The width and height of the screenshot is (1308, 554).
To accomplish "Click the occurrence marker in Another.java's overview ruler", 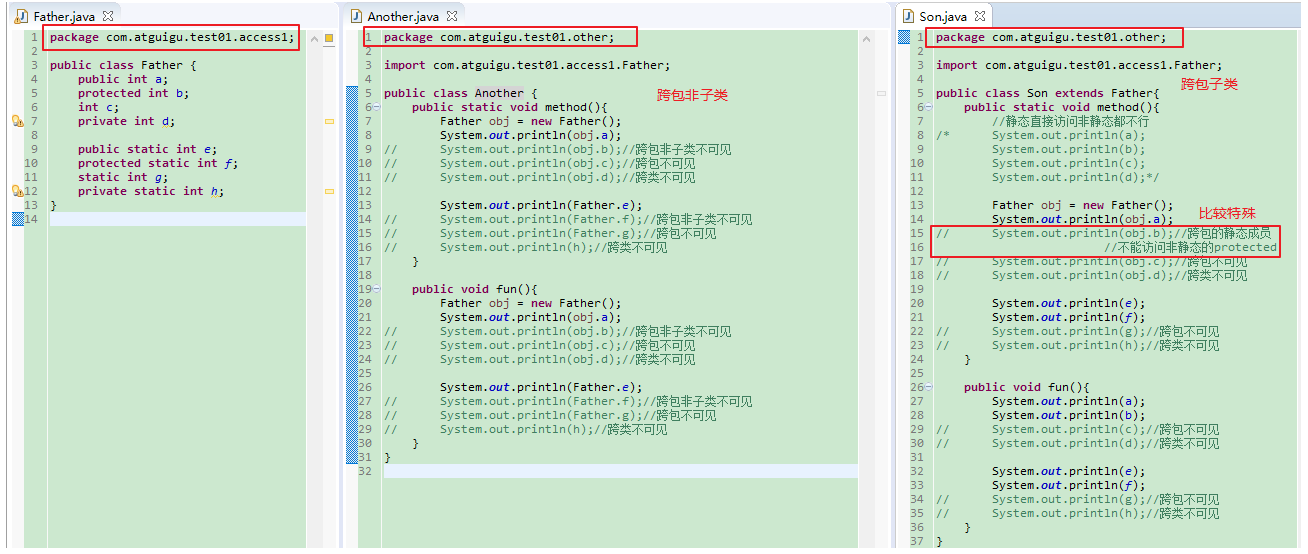I will click(881, 93).
